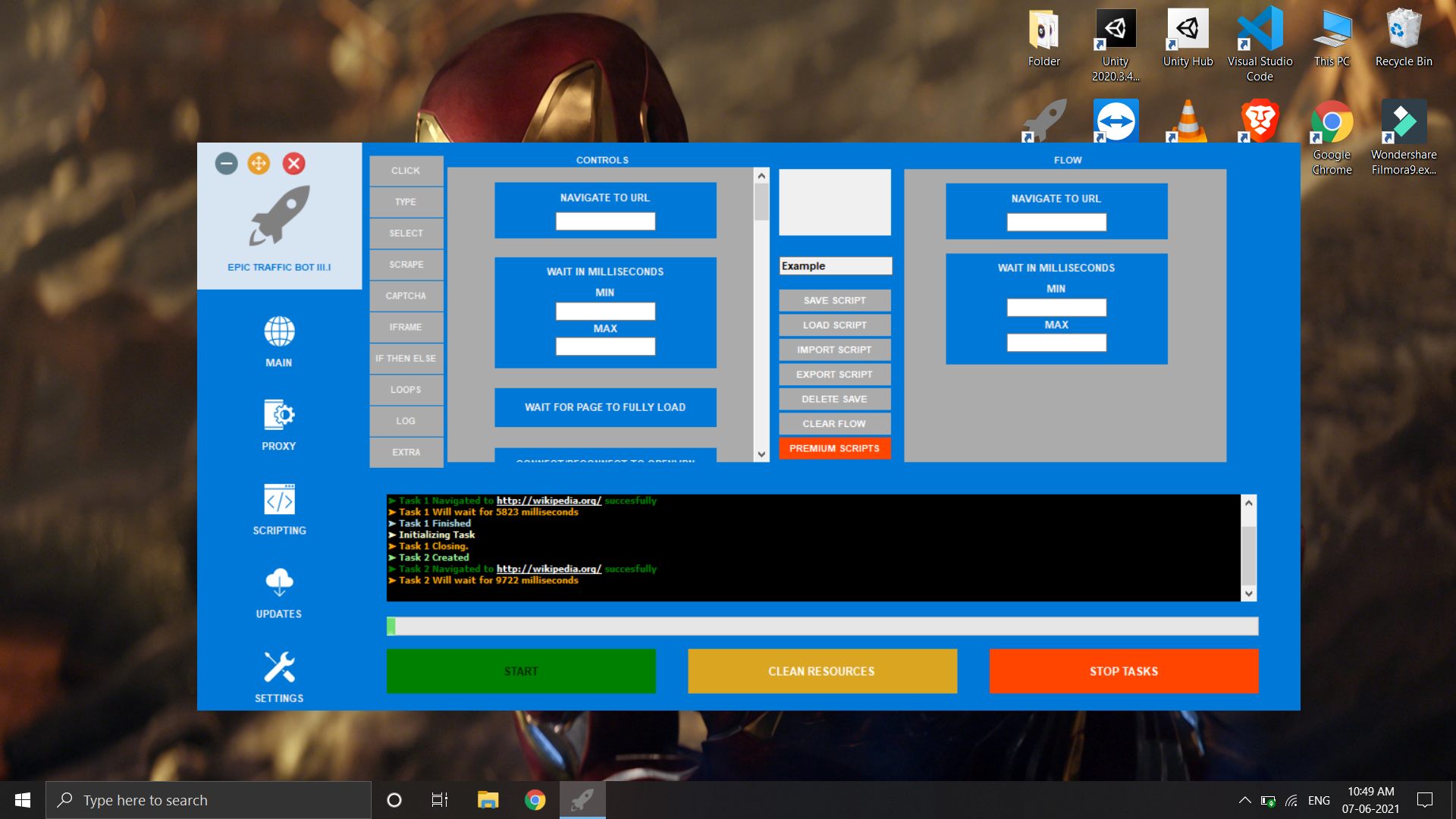Open the PROXY settings icon
The image size is (1456, 819).
[279, 416]
